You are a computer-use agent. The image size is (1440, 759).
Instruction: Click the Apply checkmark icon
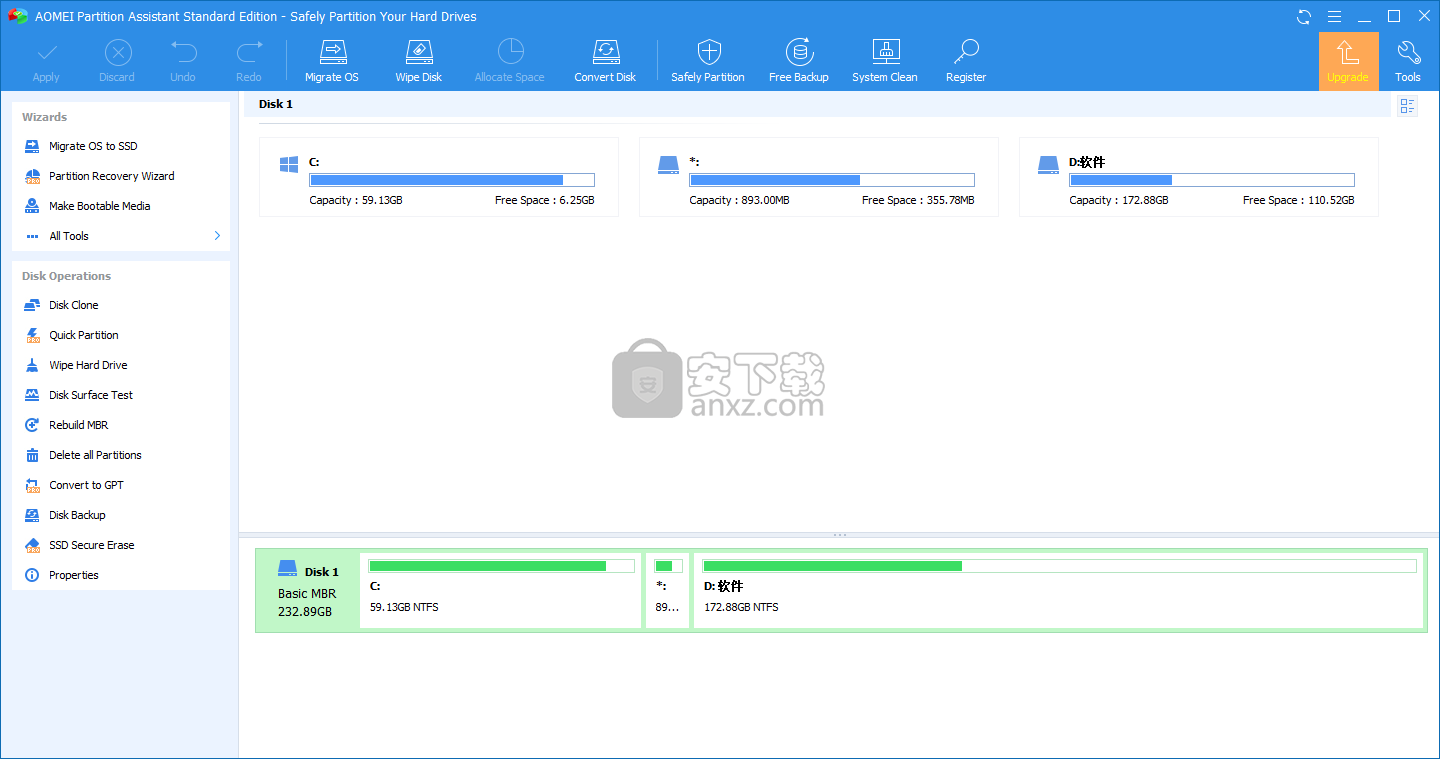click(x=46, y=52)
